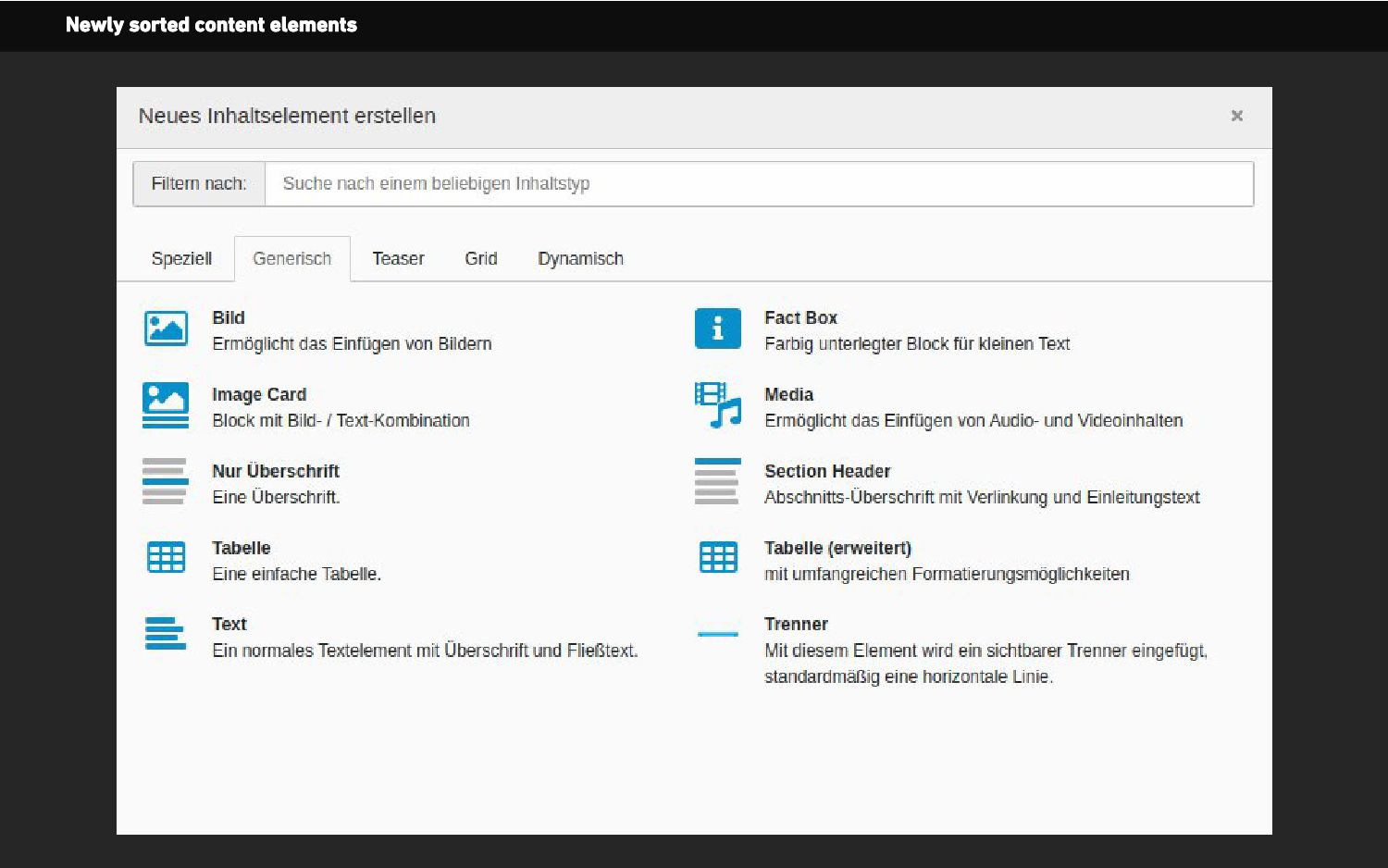The height and width of the screenshot is (868, 1388).
Task: Click the content type search field
Action: click(759, 184)
